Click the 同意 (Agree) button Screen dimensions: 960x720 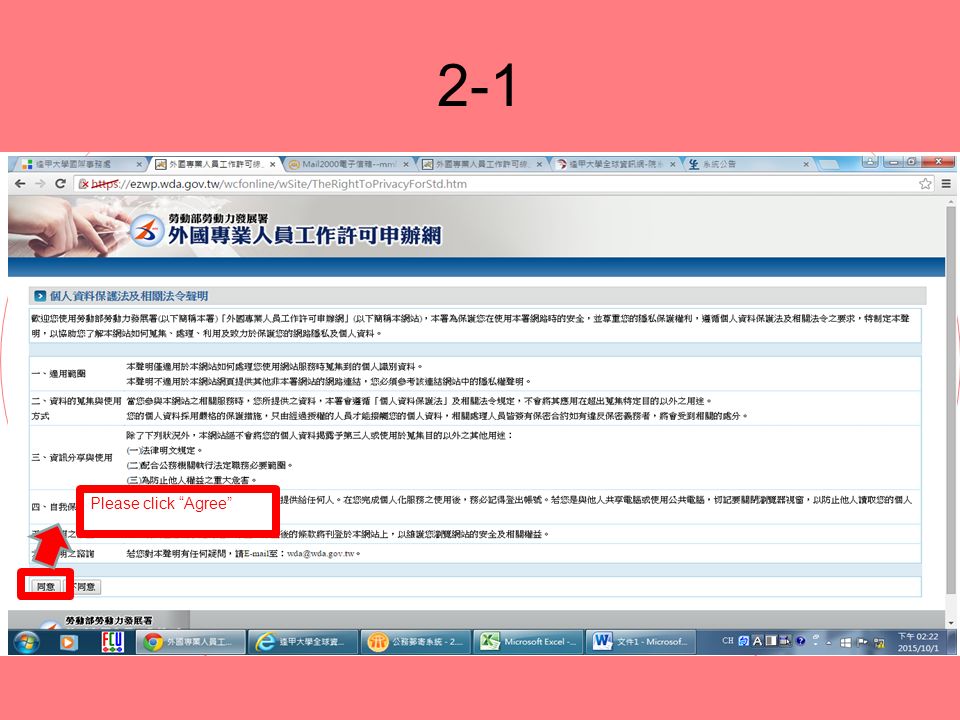(x=46, y=587)
